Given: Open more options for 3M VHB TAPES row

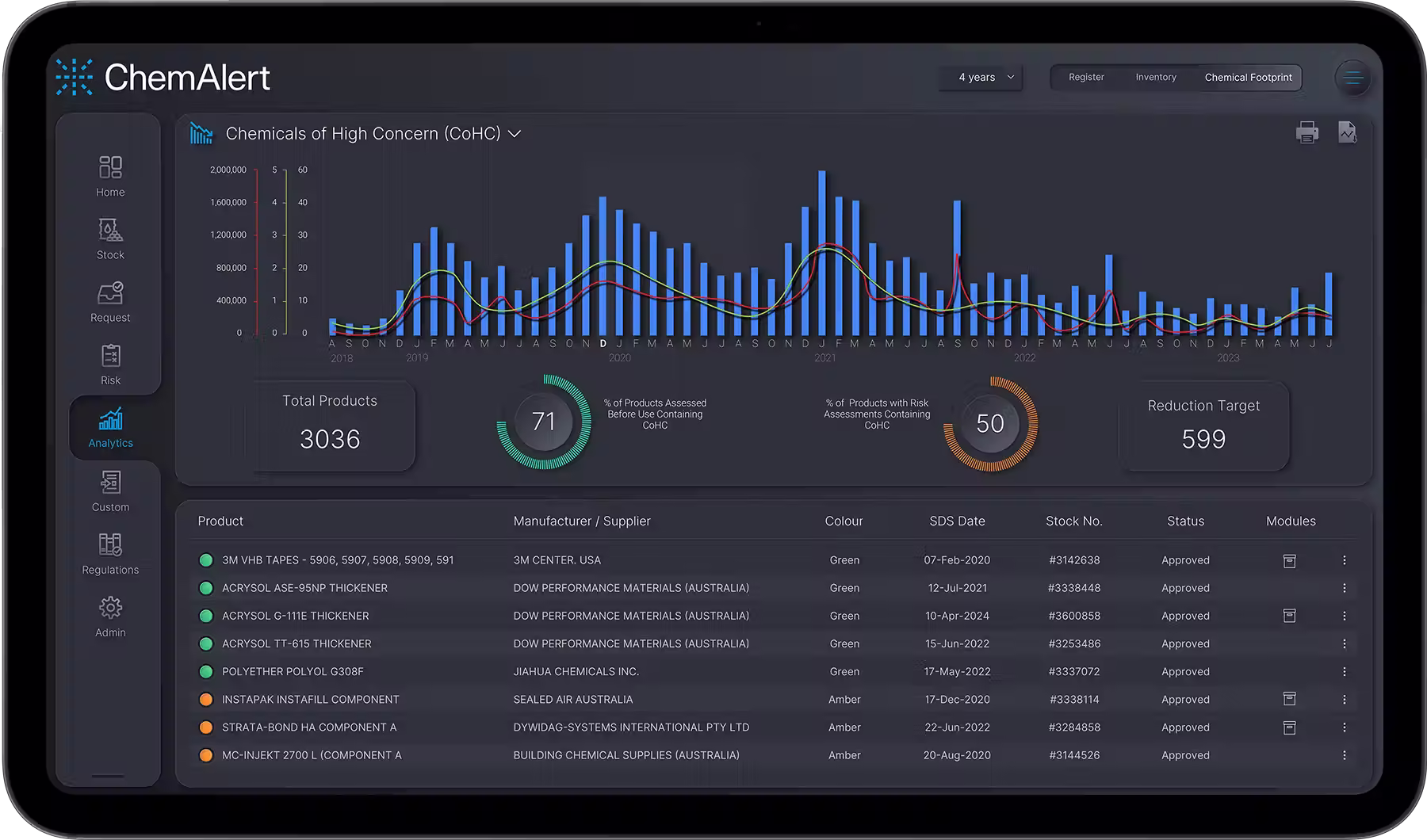Looking at the screenshot, I should [x=1344, y=560].
